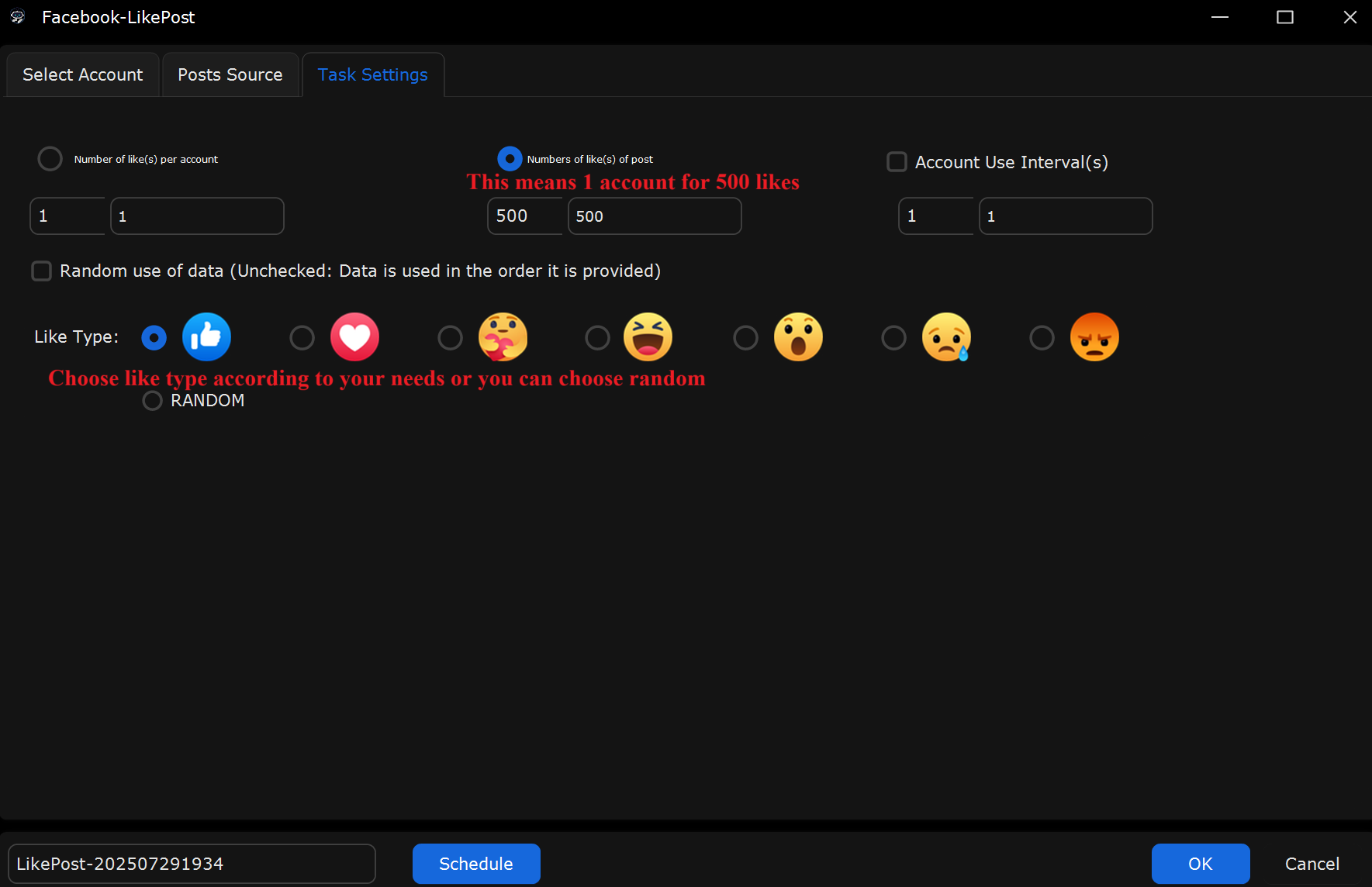Screen dimensions: 1372x887
Task: Click the Haha laughing reaction icon
Action: 648,337
